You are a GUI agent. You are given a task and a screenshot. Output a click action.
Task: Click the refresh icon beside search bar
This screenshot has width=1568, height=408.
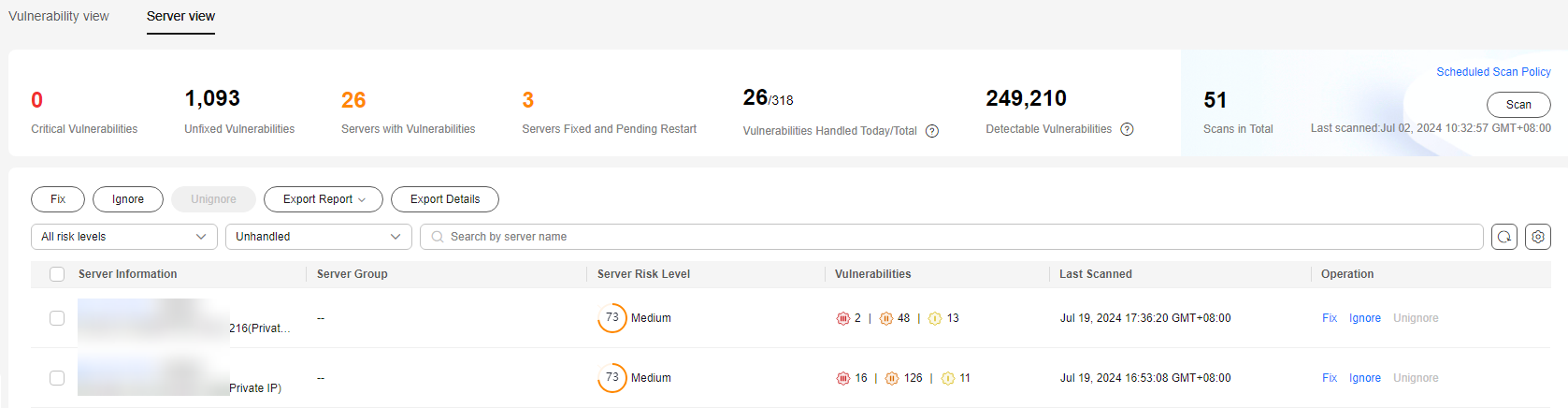pos(1504,237)
